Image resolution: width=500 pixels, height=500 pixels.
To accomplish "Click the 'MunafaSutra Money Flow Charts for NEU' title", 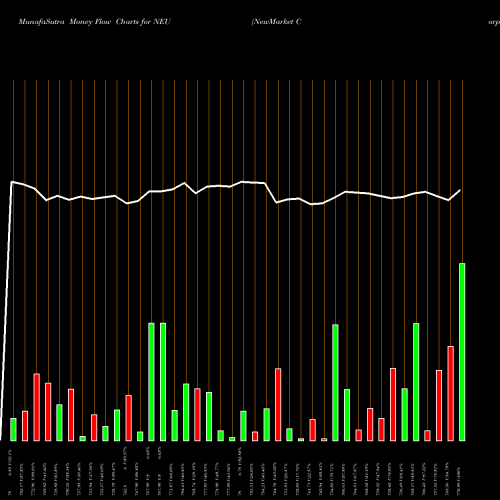I will tap(95, 22).
